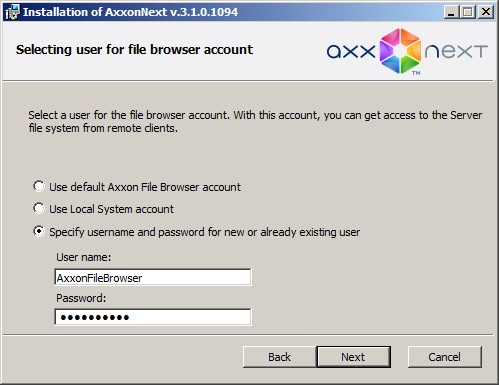
Task: Click the Installation of AxxonNext title bar text
Action: (x=130, y=12)
